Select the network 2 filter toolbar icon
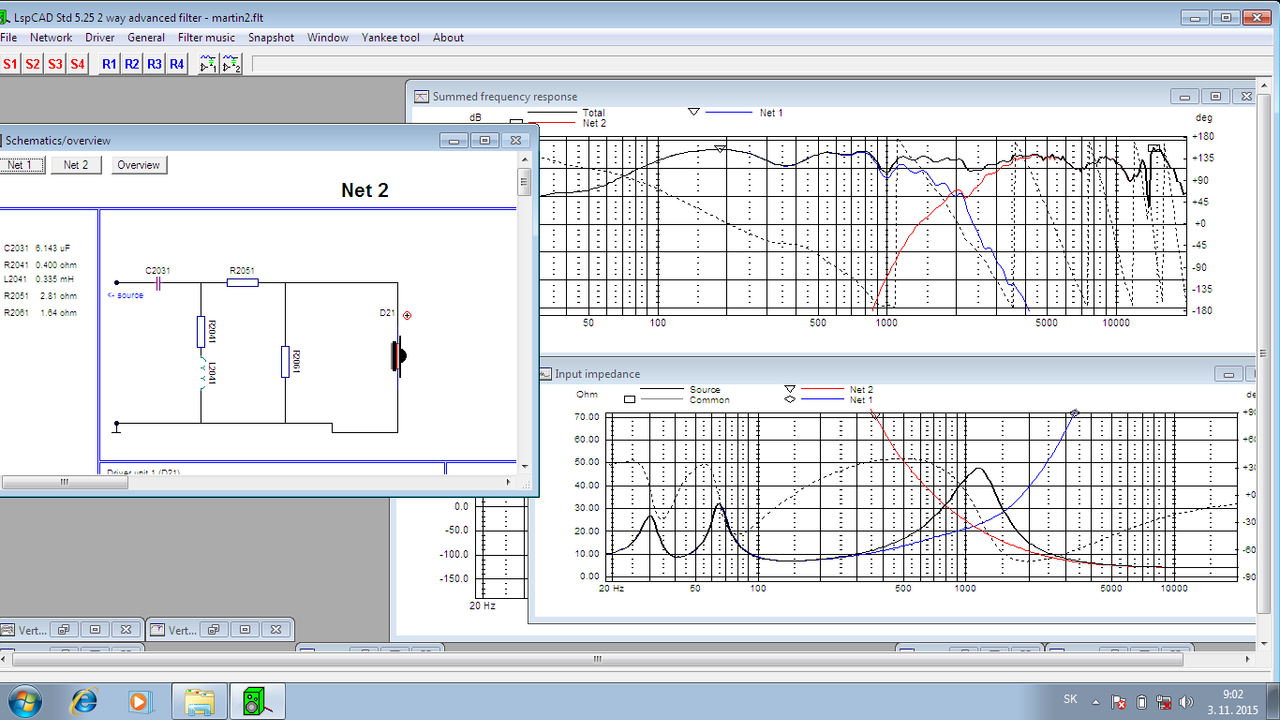1280x720 pixels. click(232, 64)
